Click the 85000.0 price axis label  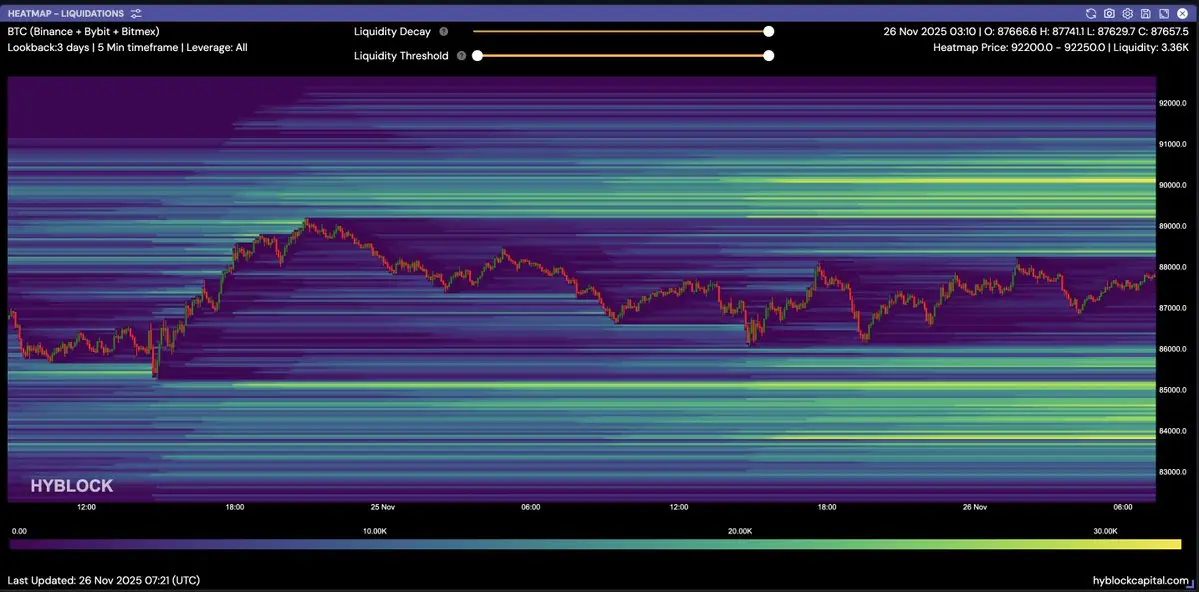click(x=1172, y=390)
